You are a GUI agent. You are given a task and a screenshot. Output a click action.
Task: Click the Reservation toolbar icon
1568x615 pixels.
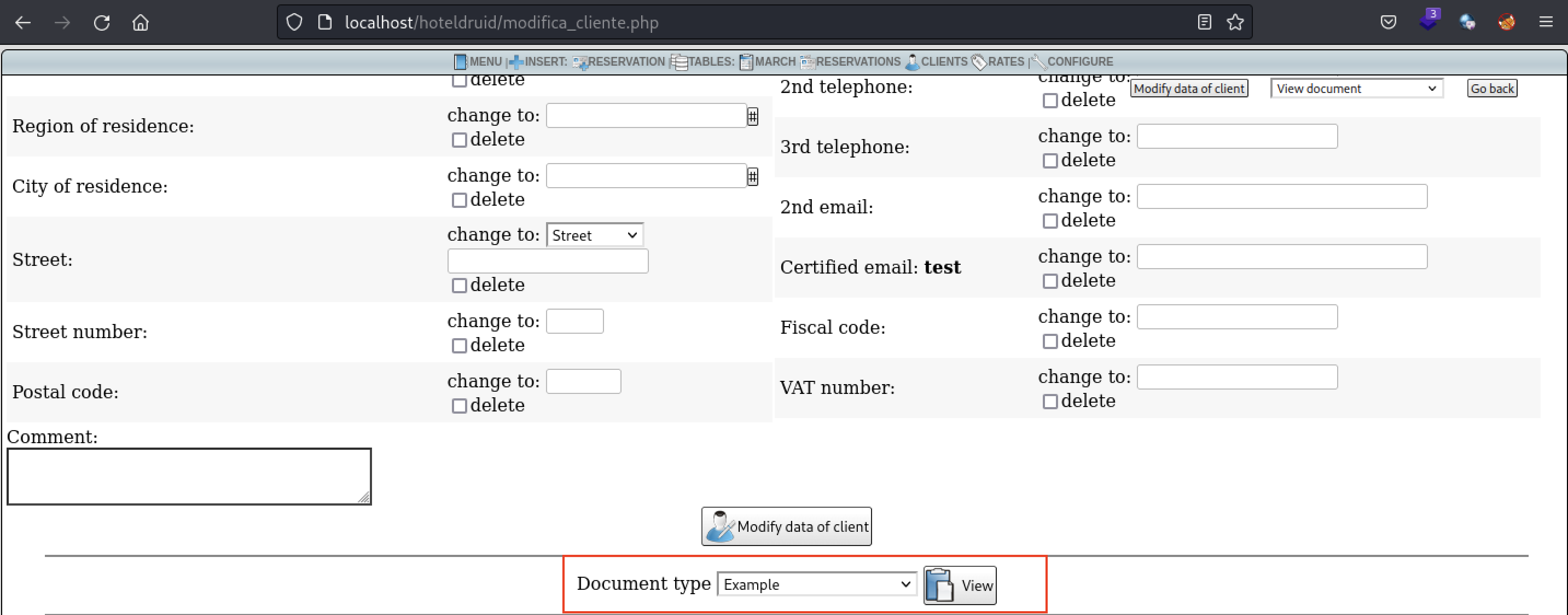(580, 61)
